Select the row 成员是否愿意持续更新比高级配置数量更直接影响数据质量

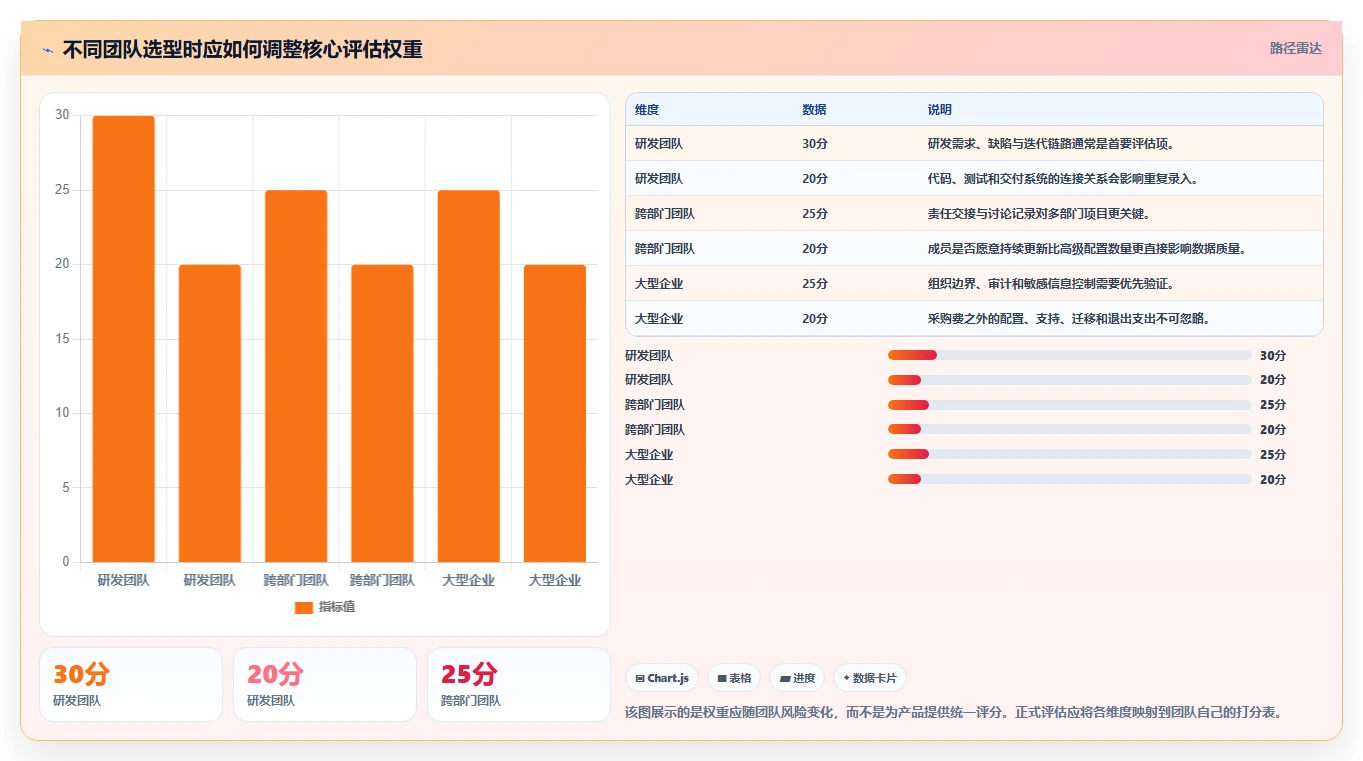tap(974, 249)
